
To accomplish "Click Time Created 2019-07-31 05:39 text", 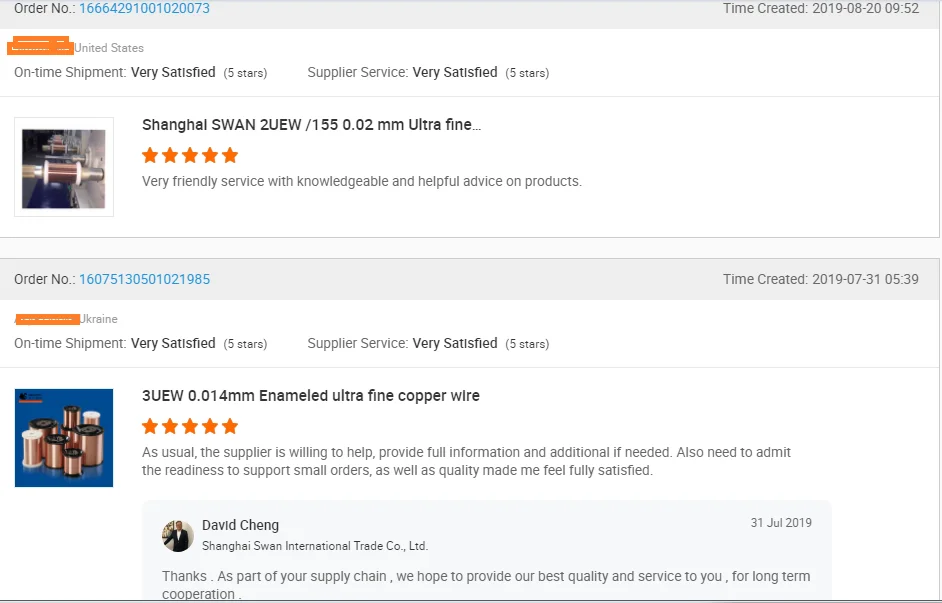I will (821, 279).
